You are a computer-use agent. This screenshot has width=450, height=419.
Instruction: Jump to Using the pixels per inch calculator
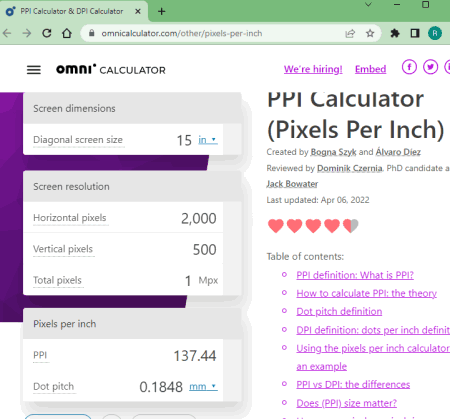pos(373,348)
